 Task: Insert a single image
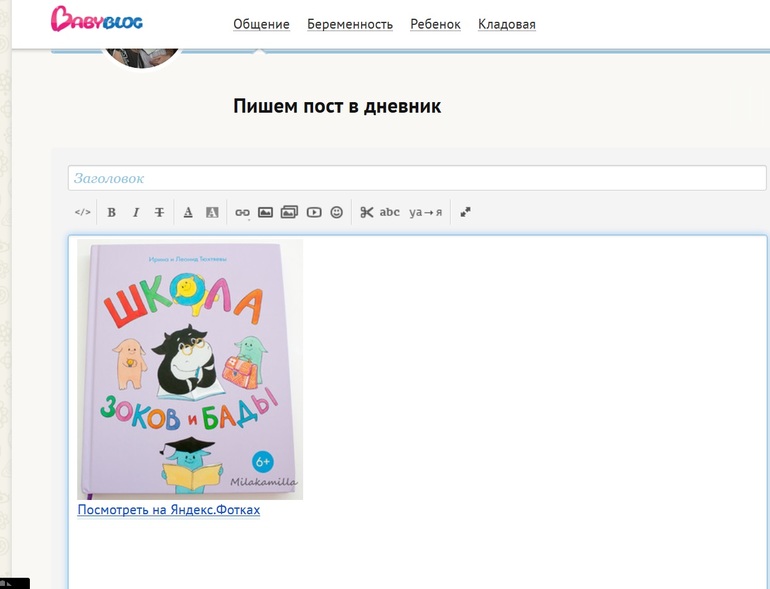(266, 212)
